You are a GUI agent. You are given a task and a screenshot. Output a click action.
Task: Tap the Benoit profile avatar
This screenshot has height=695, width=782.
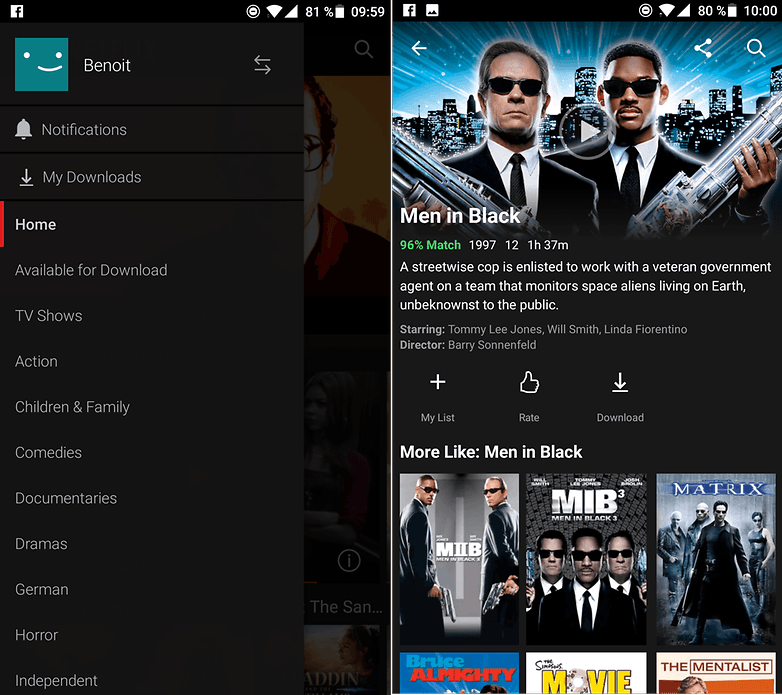point(41,64)
